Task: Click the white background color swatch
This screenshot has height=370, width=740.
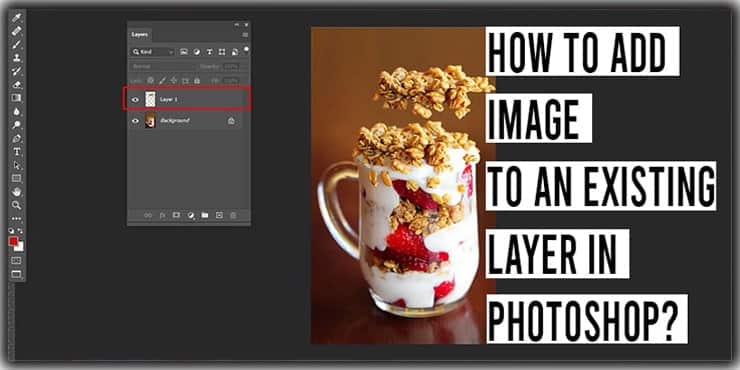Action: pyautogui.click(x=20, y=247)
